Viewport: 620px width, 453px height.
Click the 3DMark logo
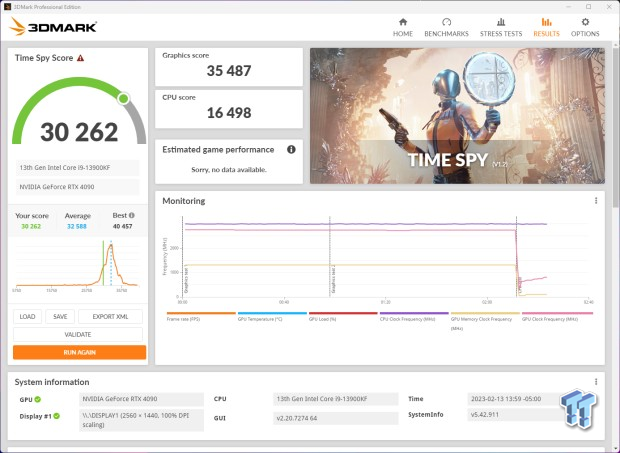53,27
